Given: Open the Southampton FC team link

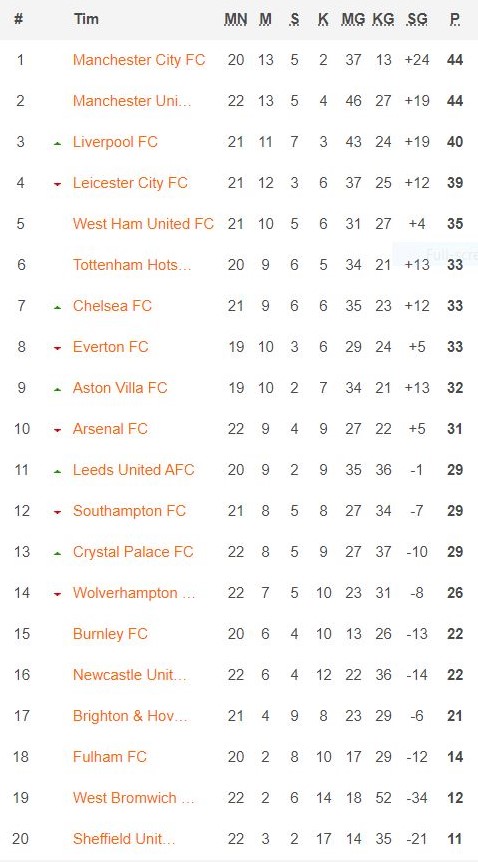Looking at the screenshot, I should coord(129,511).
